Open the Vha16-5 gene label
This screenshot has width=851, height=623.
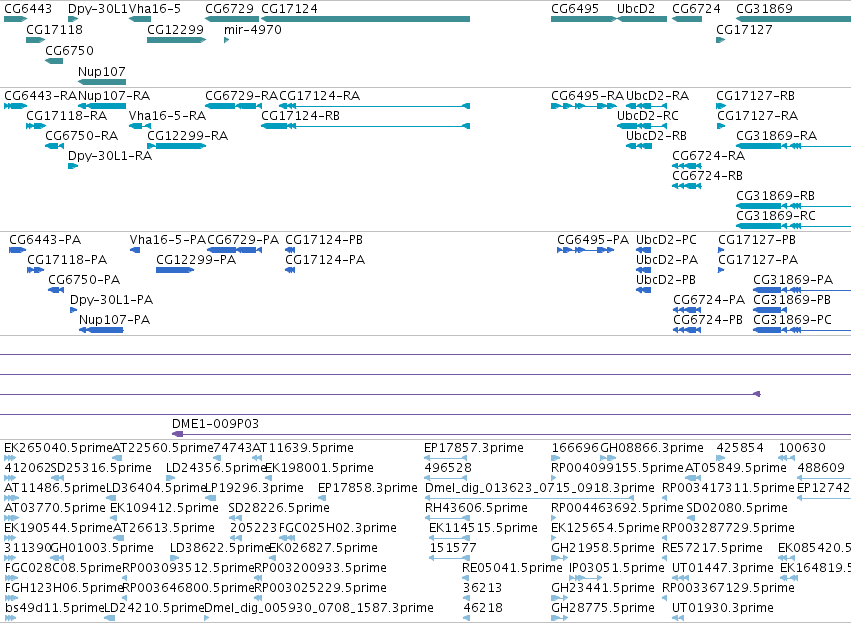coord(155,9)
